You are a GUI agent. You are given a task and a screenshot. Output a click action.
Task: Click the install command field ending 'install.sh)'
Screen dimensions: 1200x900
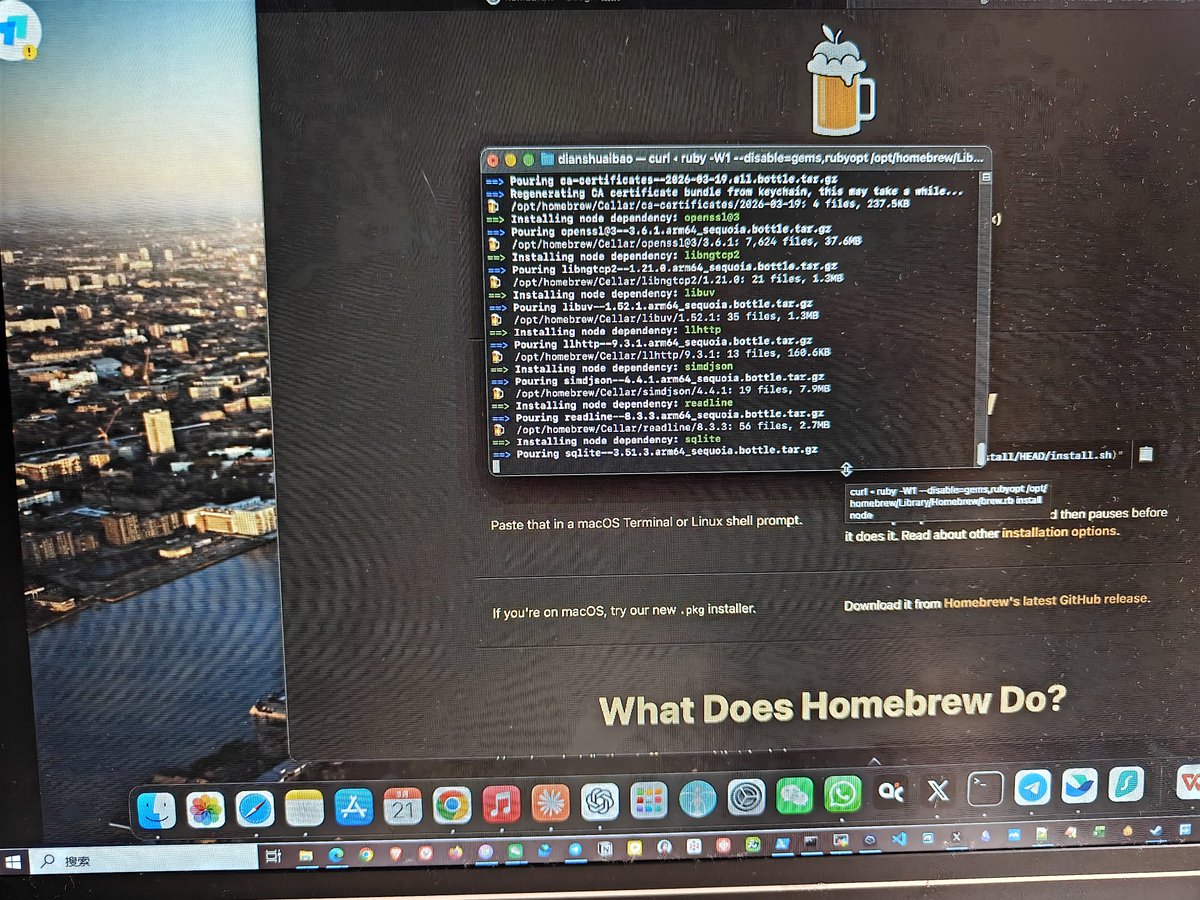(1057, 455)
